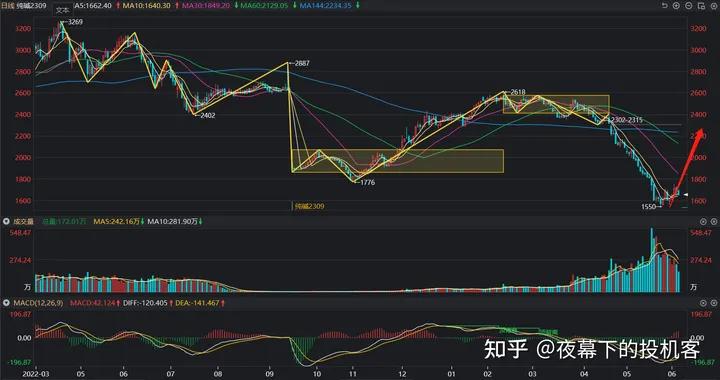Click right circular button of volume panel controls
This screenshot has height=380, width=720.
(x=713, y=221)
